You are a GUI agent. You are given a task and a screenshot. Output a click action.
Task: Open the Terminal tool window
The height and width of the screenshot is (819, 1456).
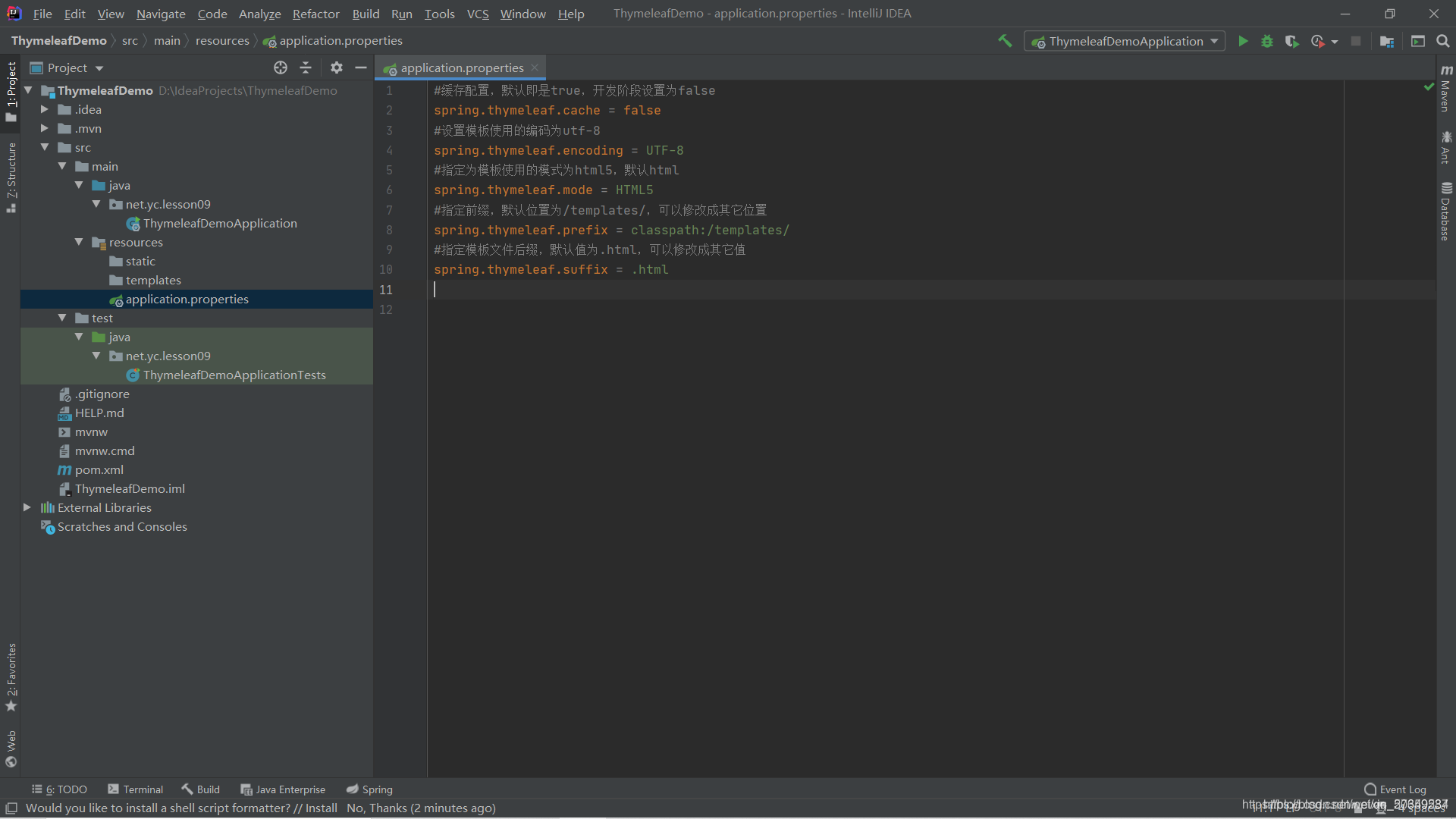click(x=136, y=789)
